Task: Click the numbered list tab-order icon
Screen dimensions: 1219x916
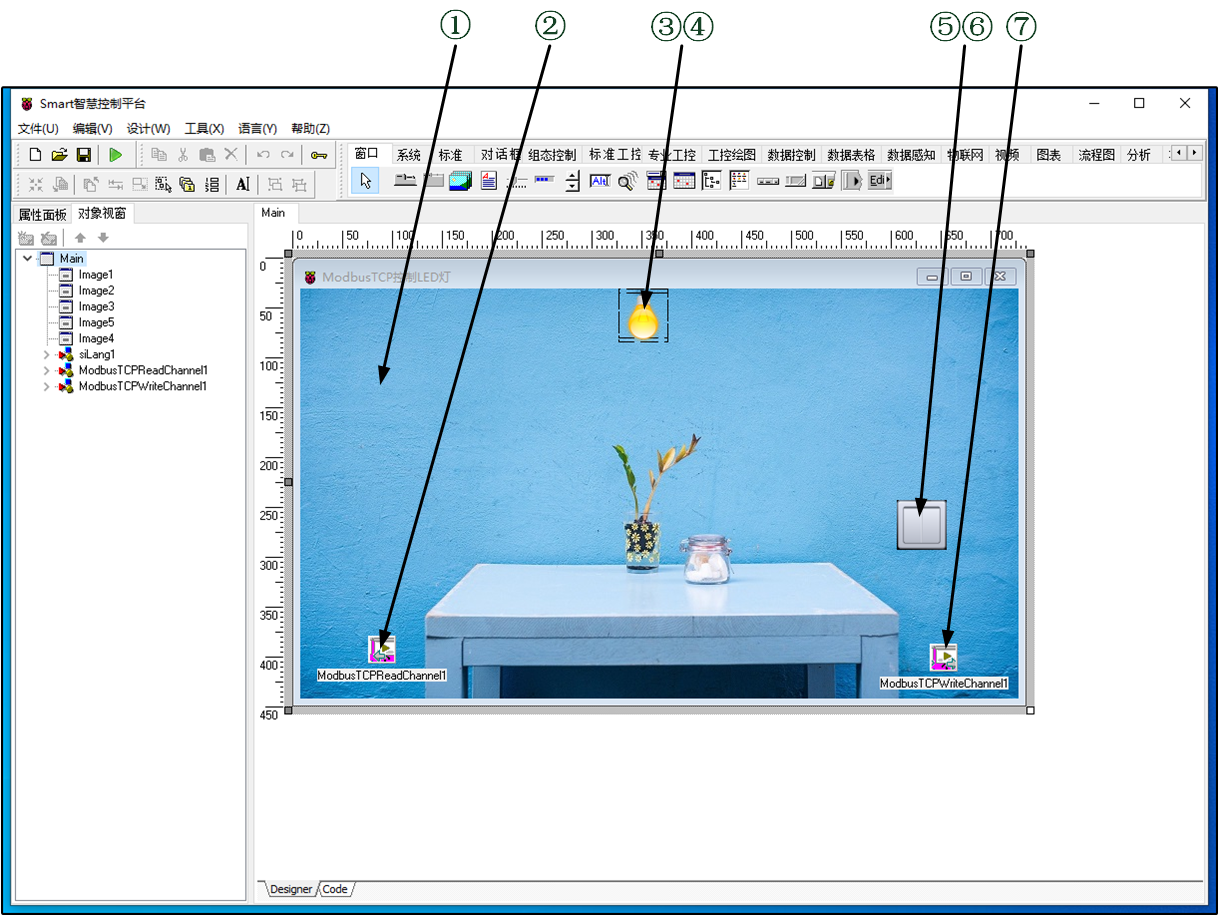Action: (x=211, y=184)
